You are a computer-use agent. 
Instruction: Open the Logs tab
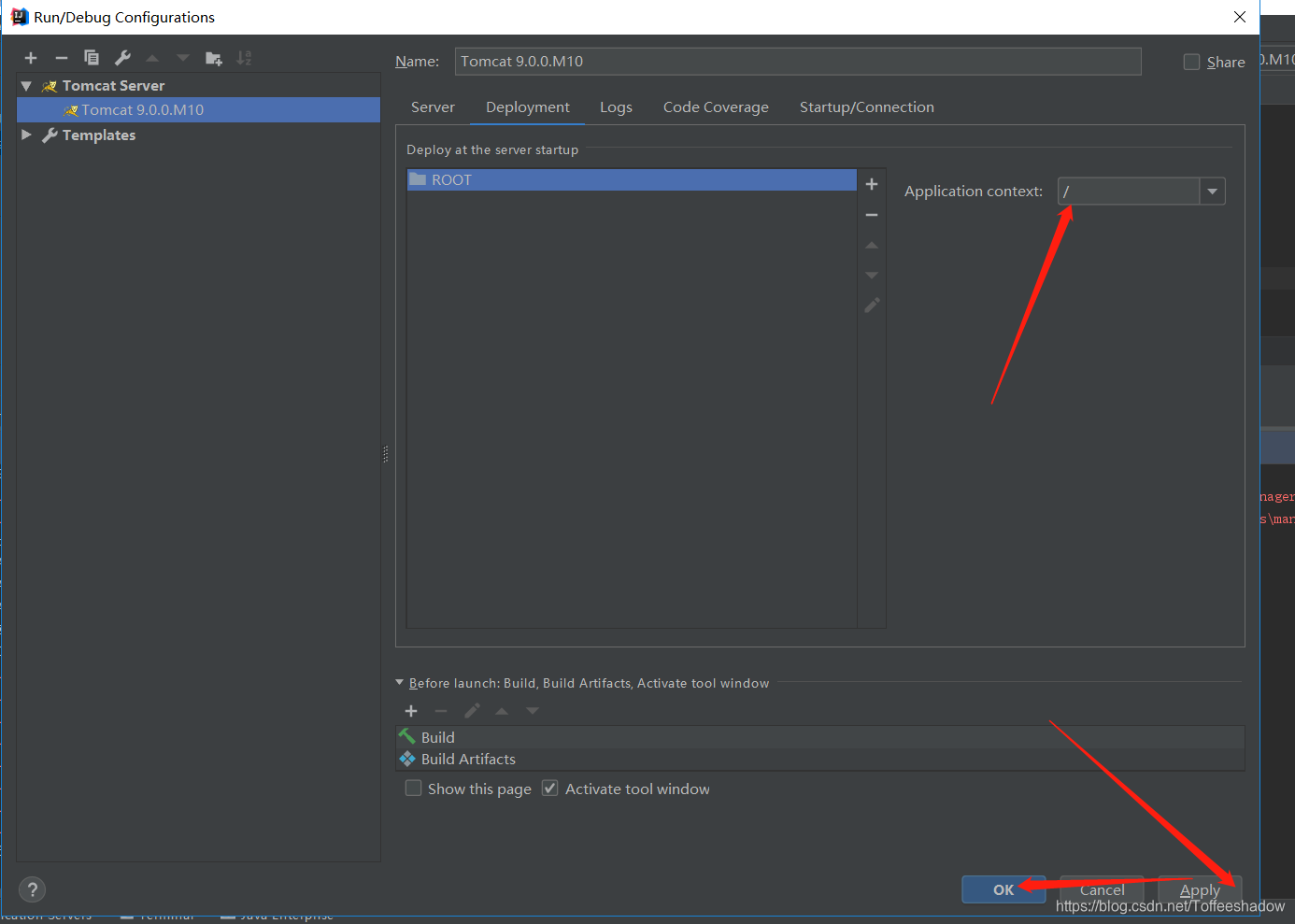(616, 107)
